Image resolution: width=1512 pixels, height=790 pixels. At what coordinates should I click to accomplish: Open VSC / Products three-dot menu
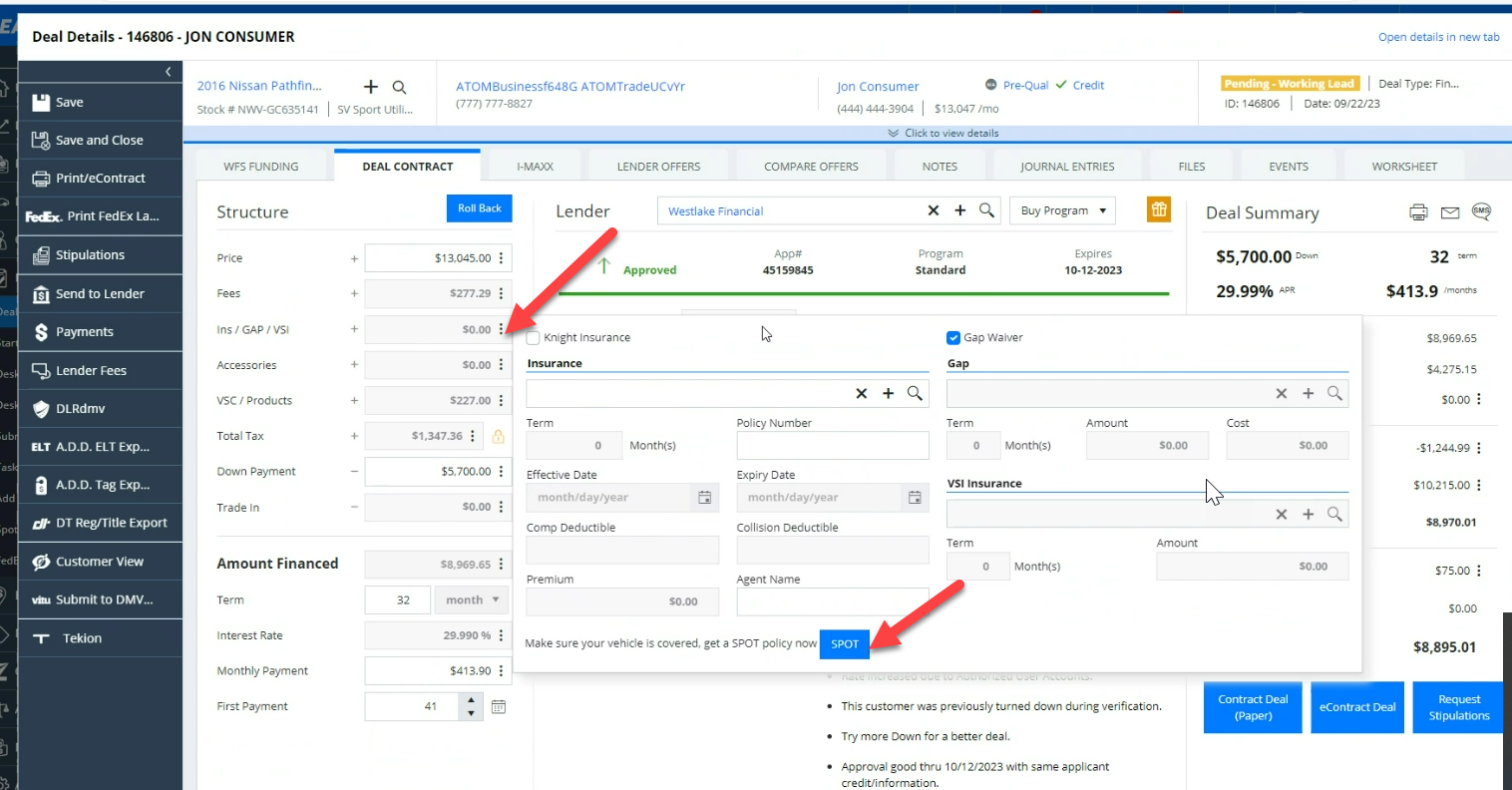coord(501,400)
